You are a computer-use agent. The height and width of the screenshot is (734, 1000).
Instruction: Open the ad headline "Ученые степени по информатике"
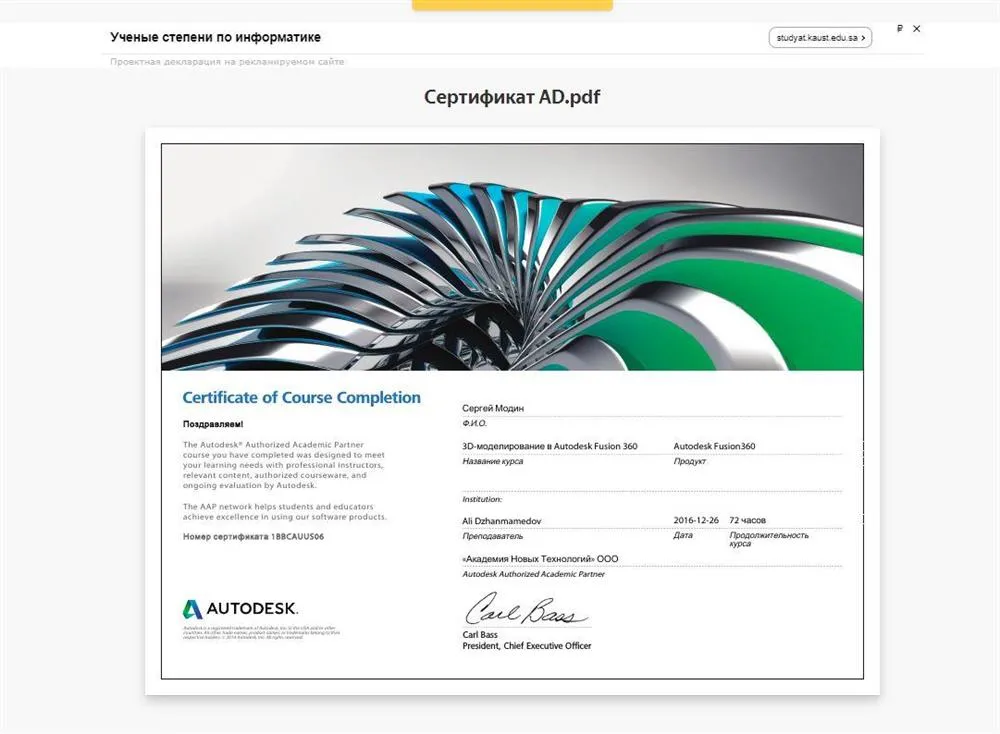tap(216, 37)
